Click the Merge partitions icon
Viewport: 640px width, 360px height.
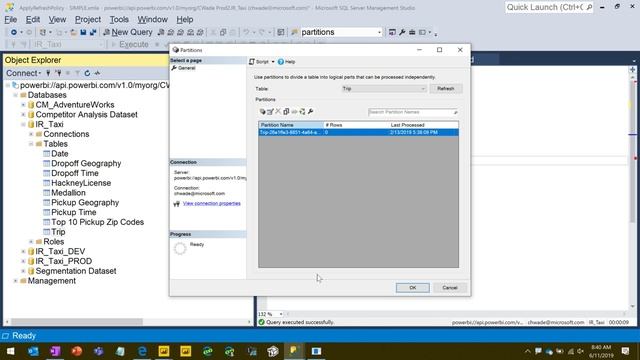pyautogui.click(x=294, y=111)
